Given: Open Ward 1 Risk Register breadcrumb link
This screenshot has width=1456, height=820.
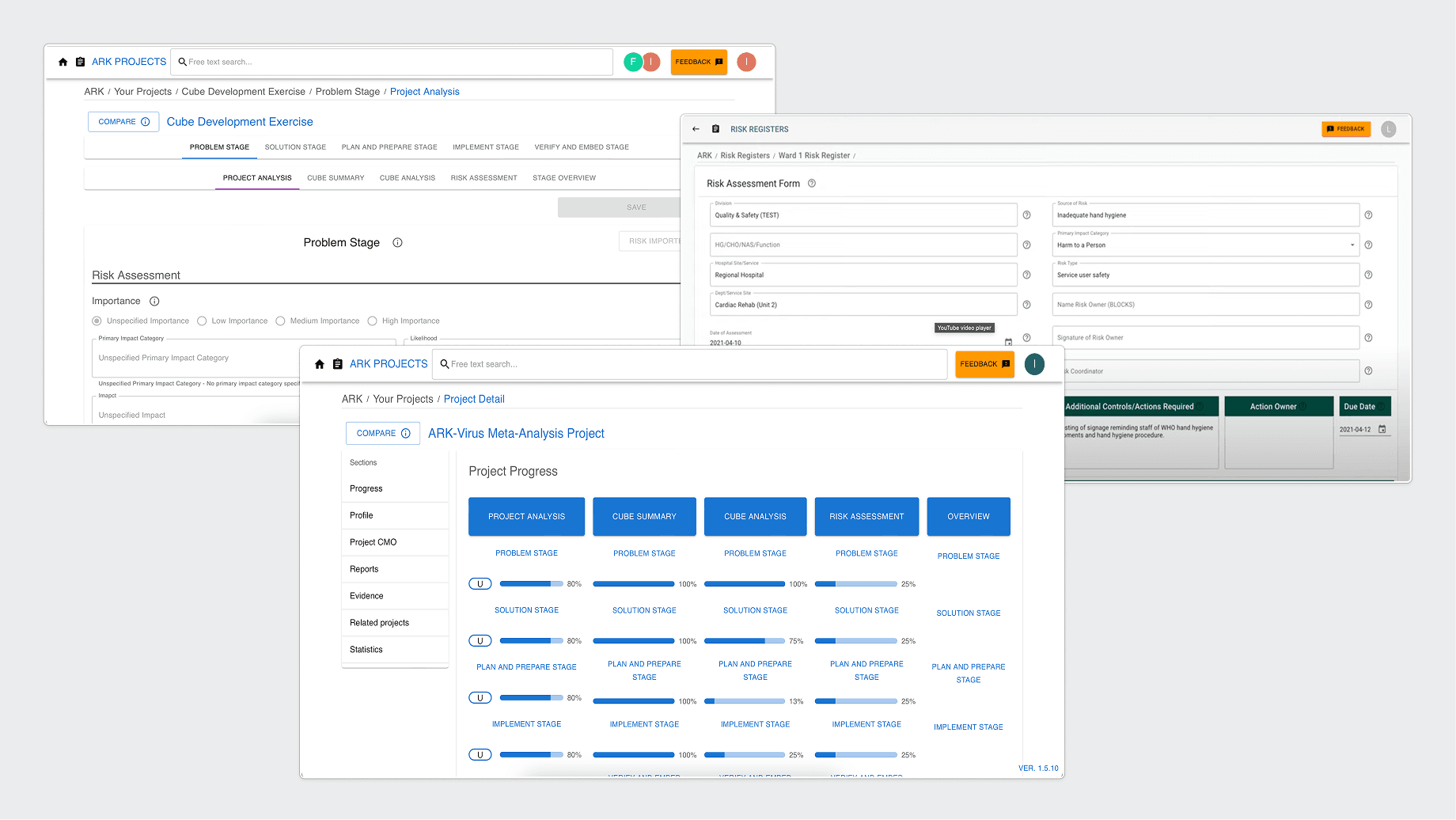Looking at the screenshot, I should (814, 156).
